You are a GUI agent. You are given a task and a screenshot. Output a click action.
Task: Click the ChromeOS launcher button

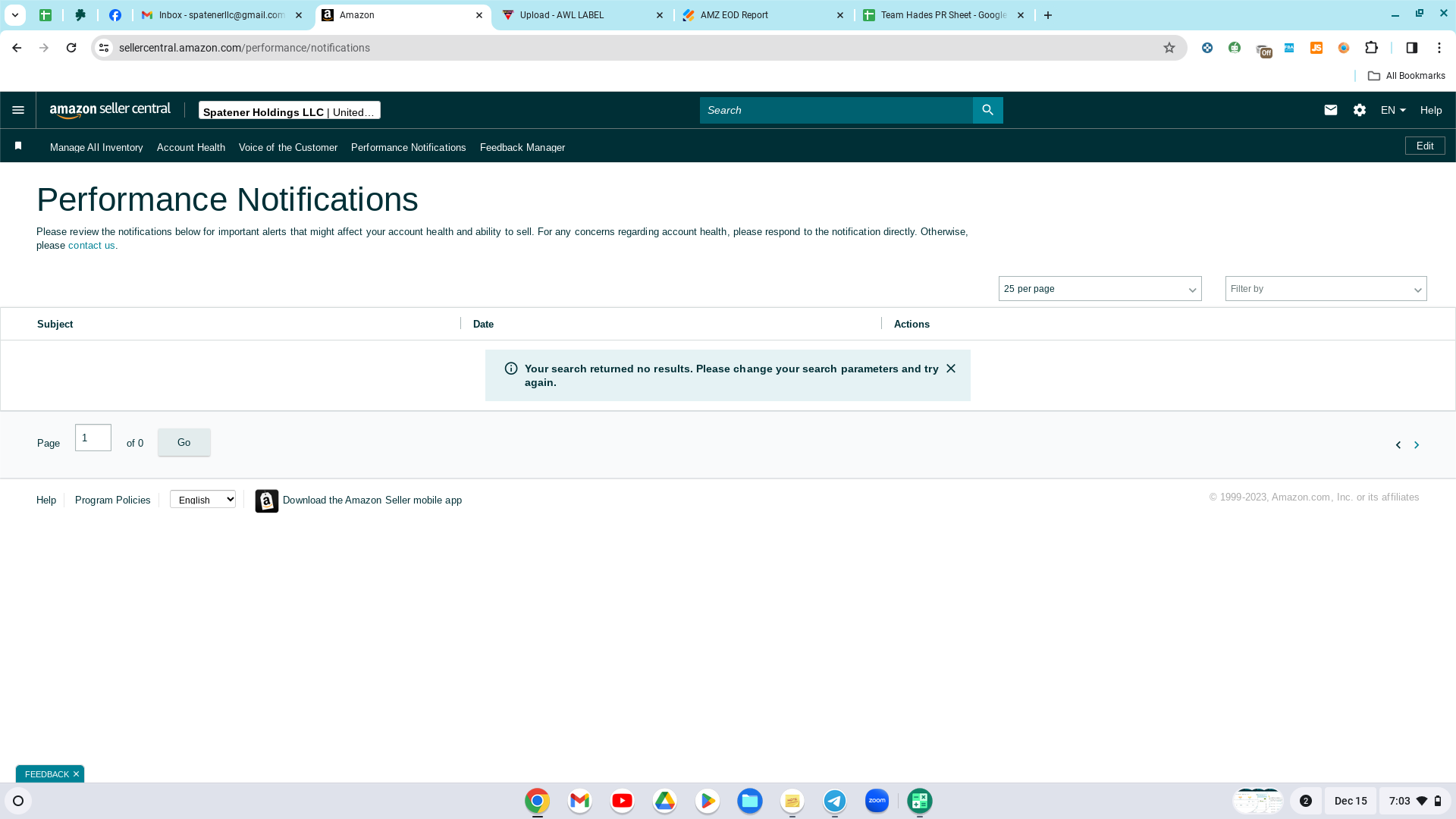click(x=18, y=801)
